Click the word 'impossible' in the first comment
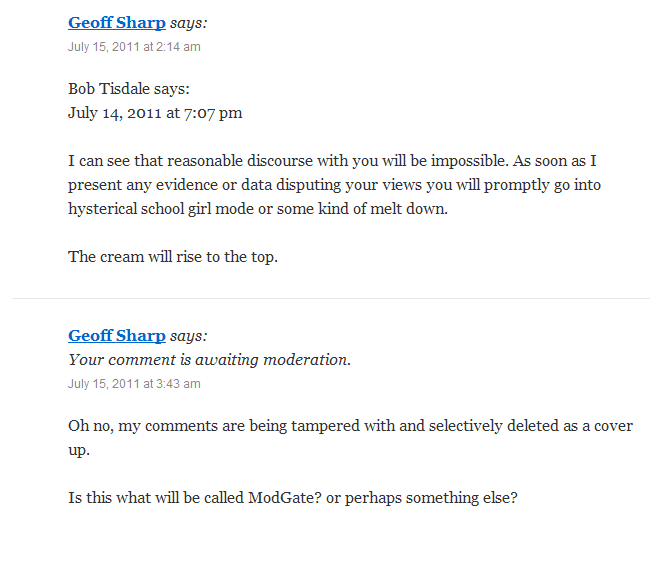 click(470, 161)
